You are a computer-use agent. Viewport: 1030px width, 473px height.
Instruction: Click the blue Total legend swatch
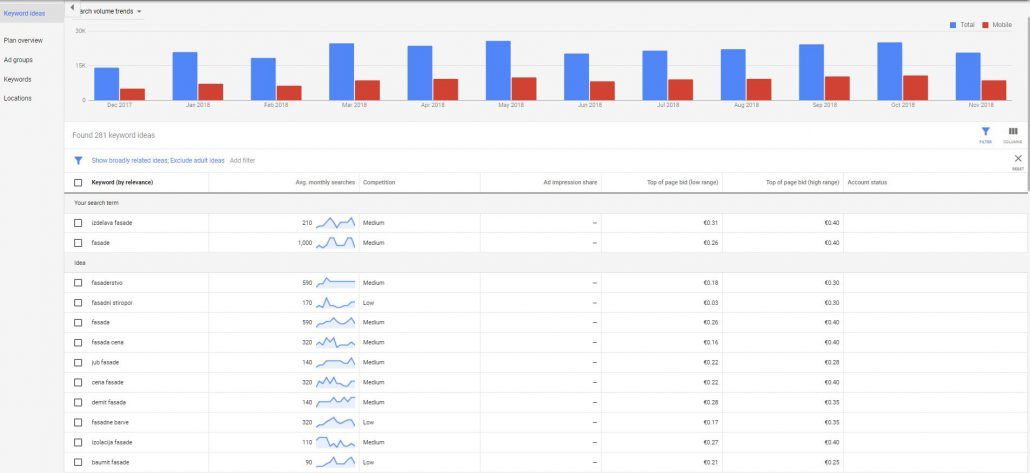pos(953,24)
